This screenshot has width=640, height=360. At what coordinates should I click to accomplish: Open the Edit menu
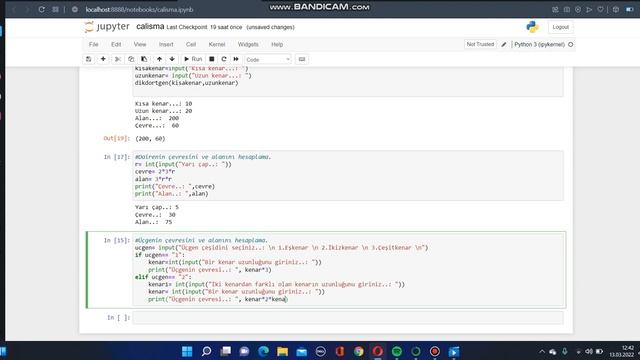pos(116,44)
